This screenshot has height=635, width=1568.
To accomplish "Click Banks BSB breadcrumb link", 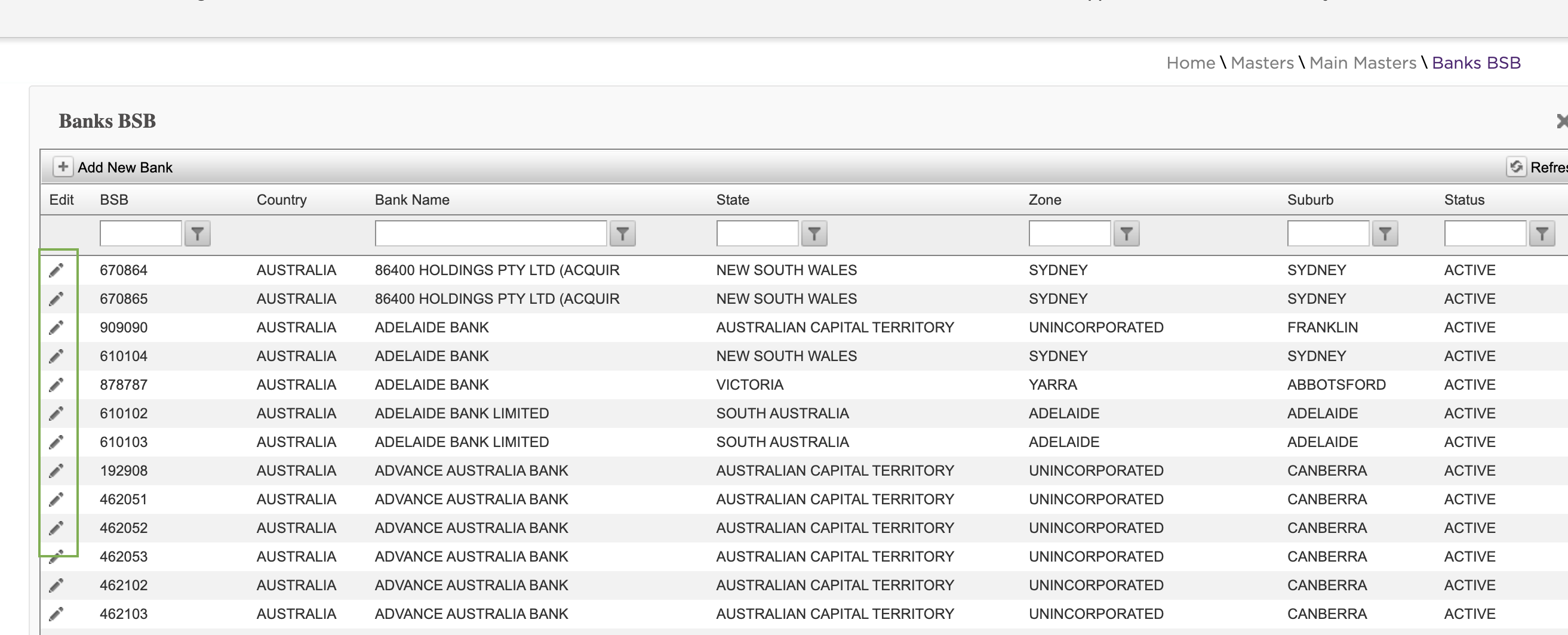I will [1476, 63].
